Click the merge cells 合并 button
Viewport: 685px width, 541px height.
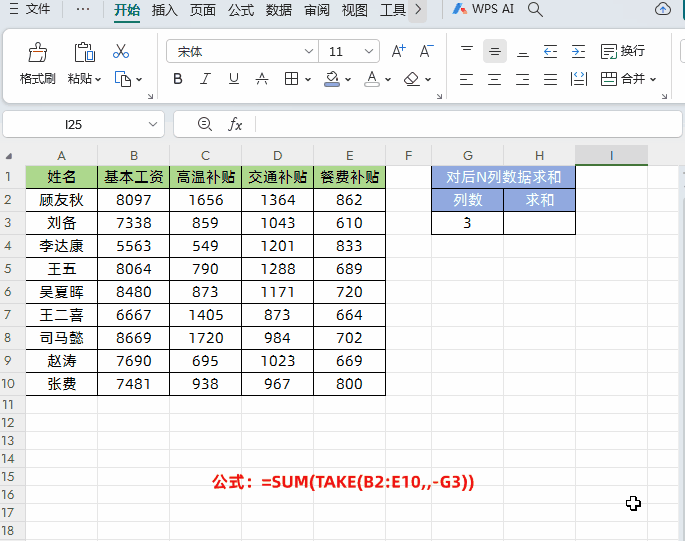[x=623, y=79]
